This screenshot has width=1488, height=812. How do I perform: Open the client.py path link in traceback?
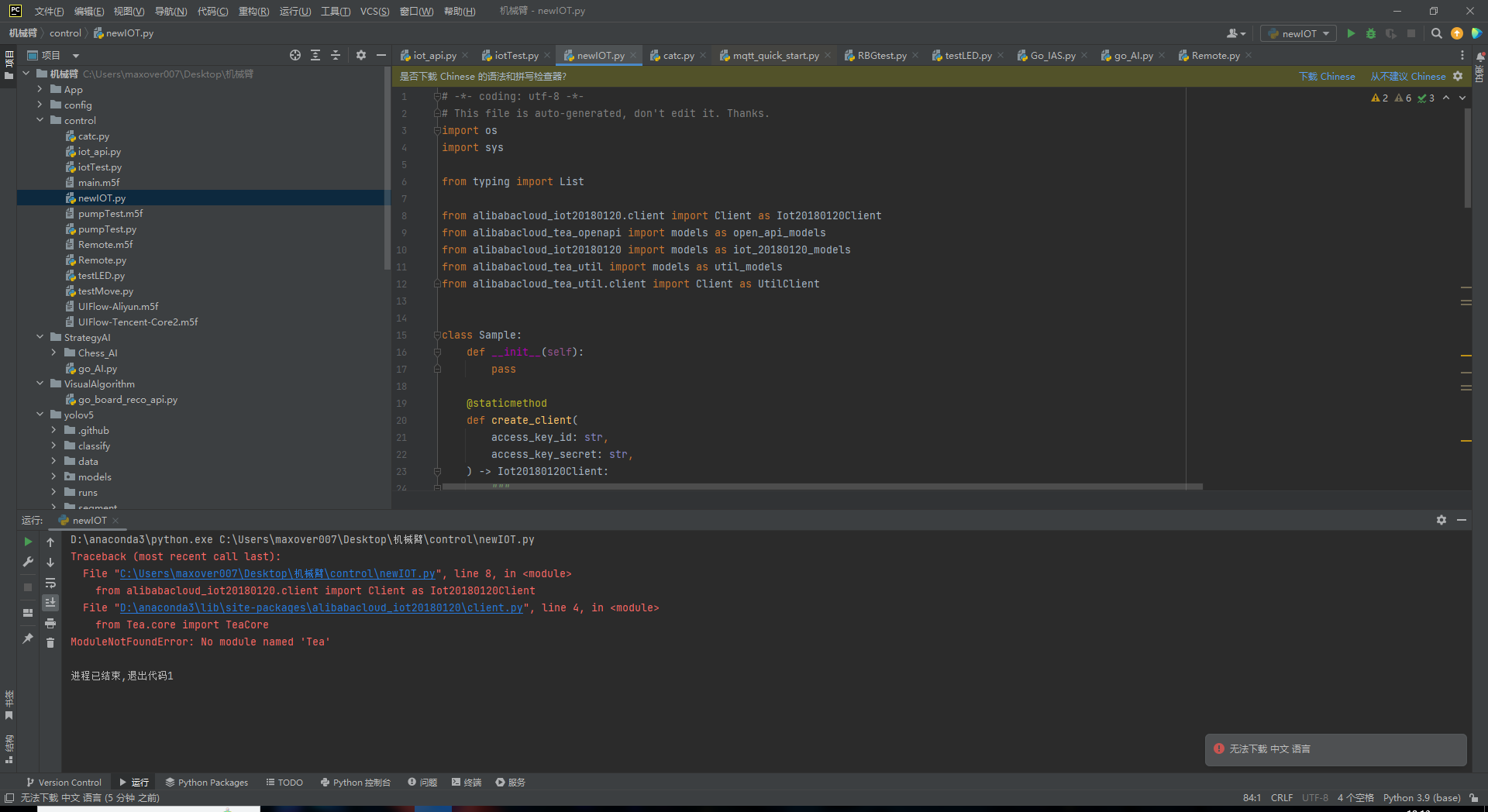click(x=321, y=607)
